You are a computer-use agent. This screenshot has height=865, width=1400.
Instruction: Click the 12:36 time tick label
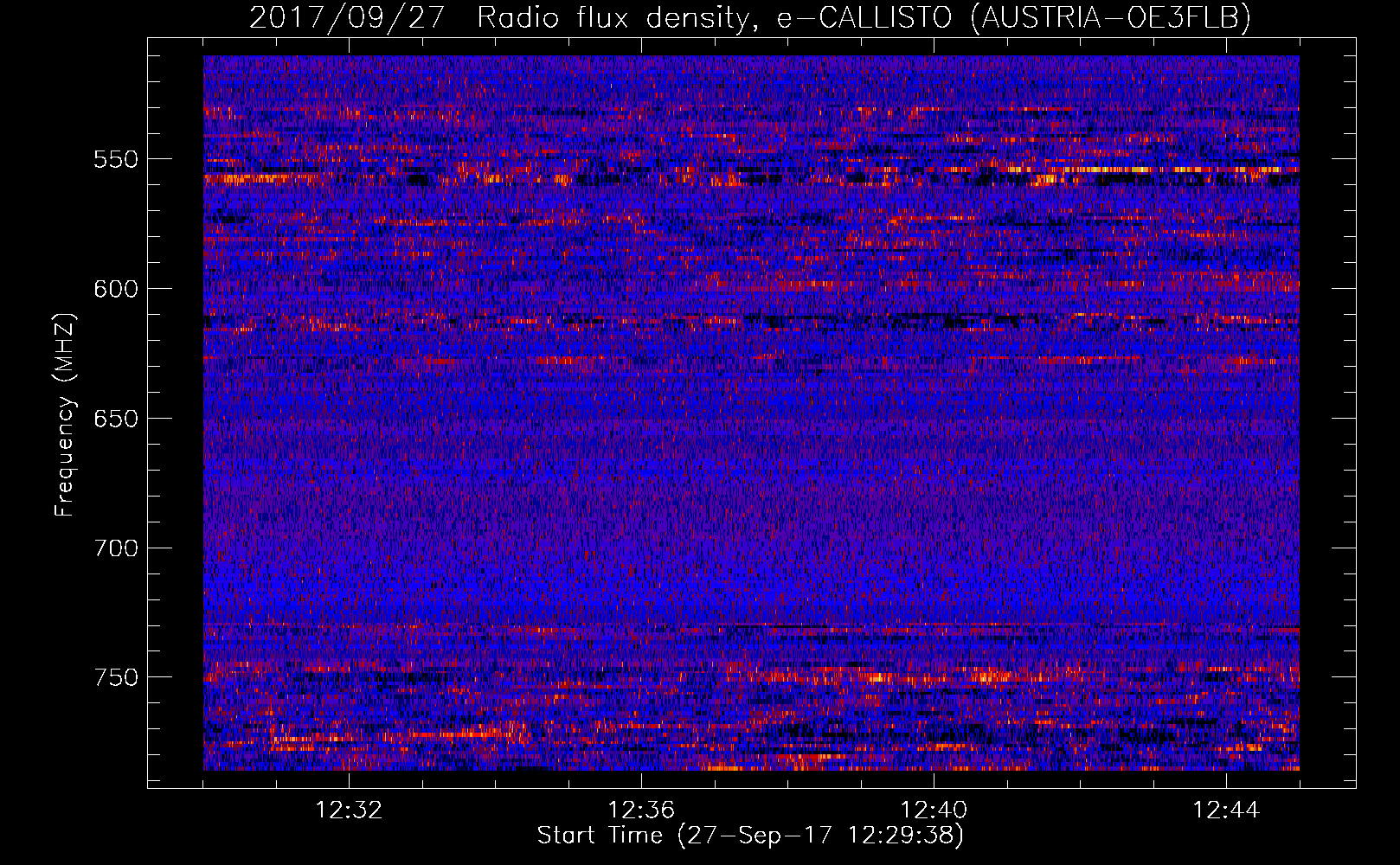point(641,811)
